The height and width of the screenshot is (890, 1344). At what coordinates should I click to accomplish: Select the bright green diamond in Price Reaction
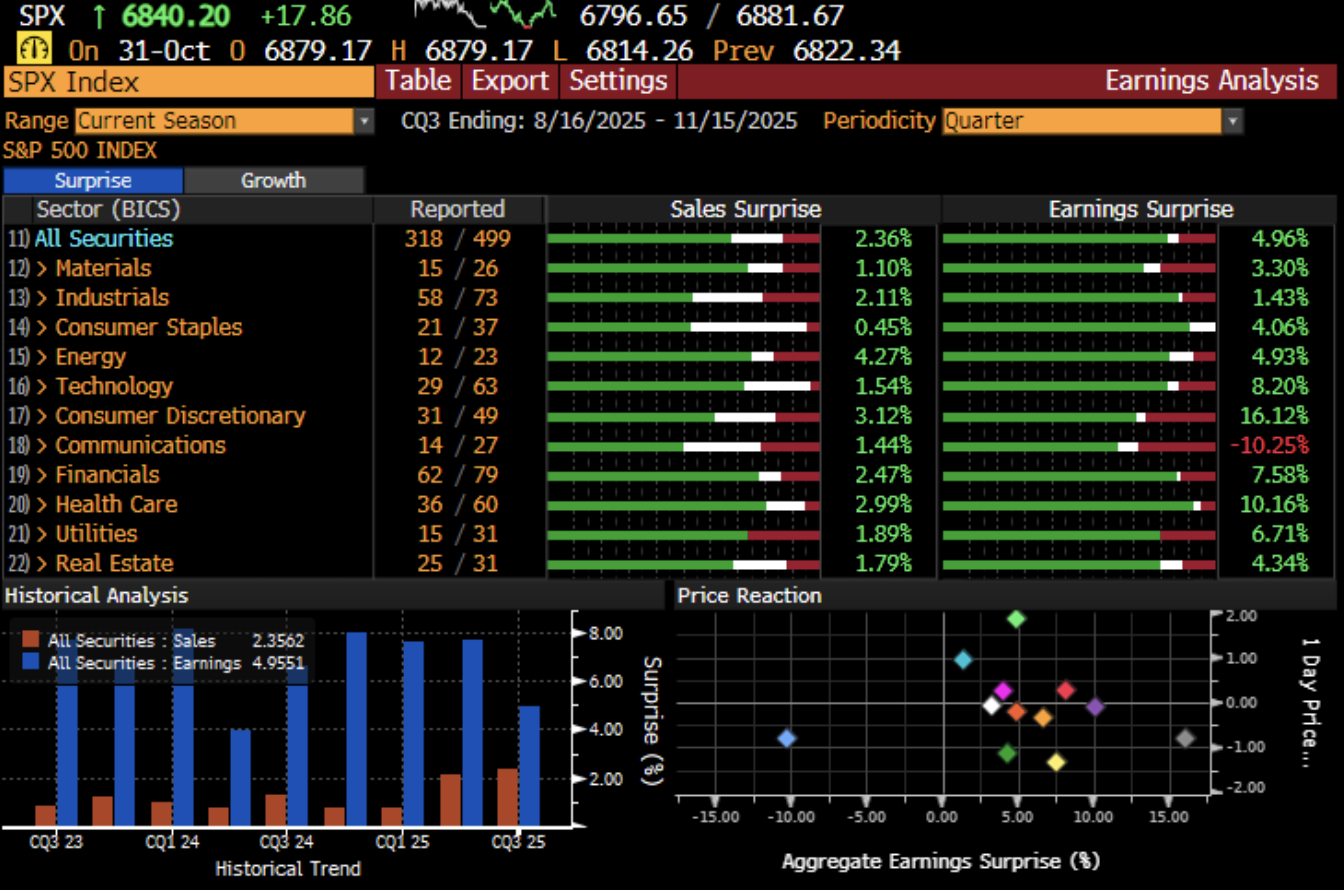(1016, 619)
